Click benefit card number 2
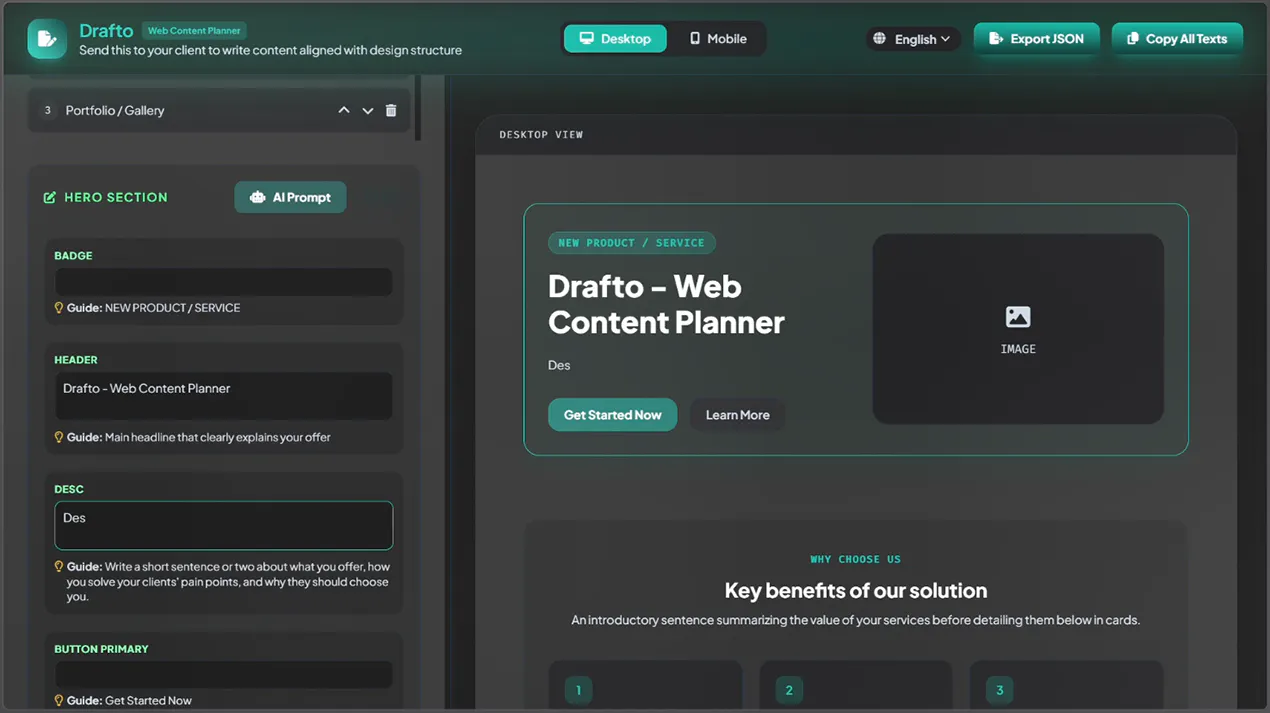This screenshot has width=1270, height=713. pos(856,686)
